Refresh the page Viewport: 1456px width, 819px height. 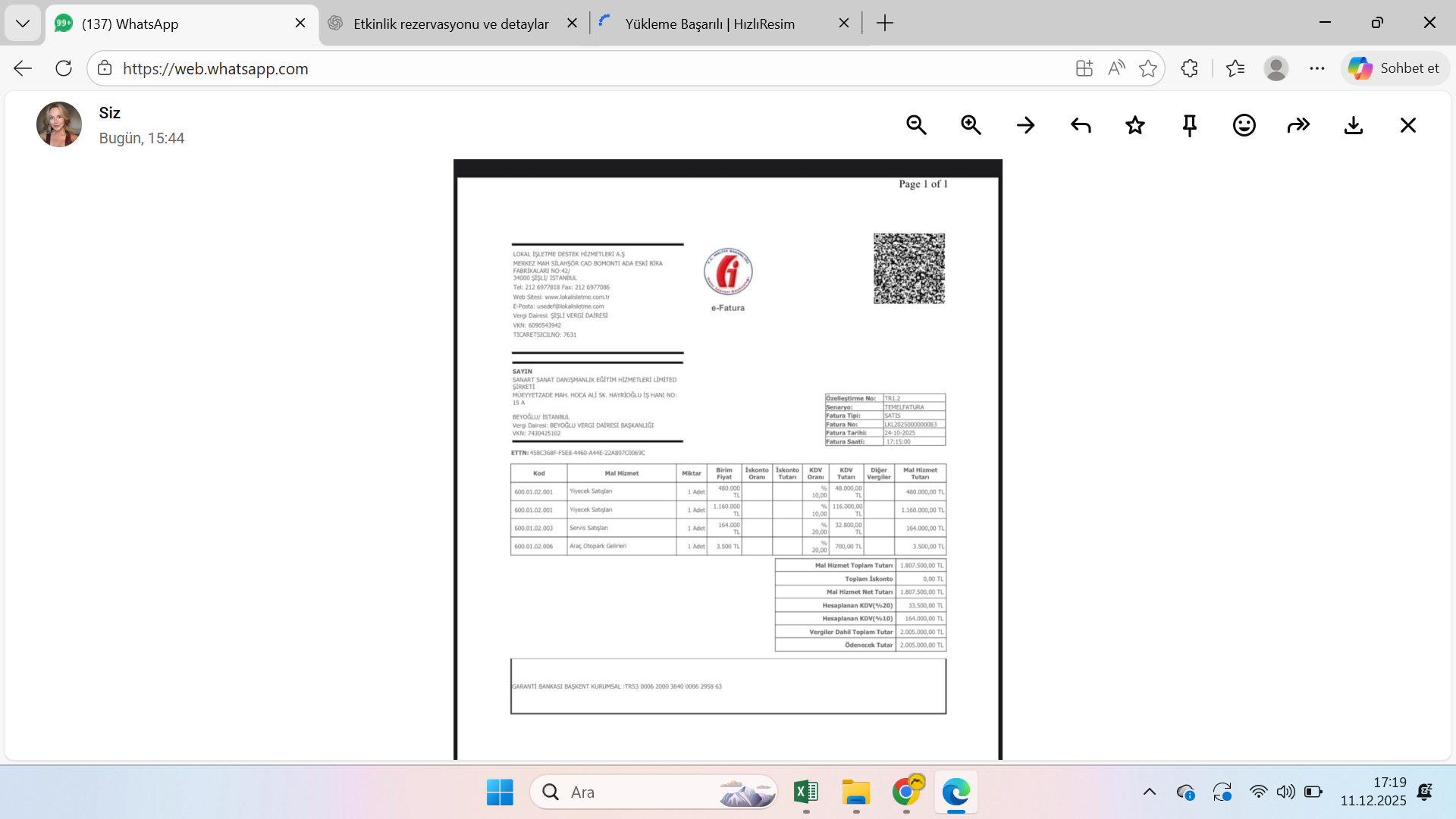point(64,68)
